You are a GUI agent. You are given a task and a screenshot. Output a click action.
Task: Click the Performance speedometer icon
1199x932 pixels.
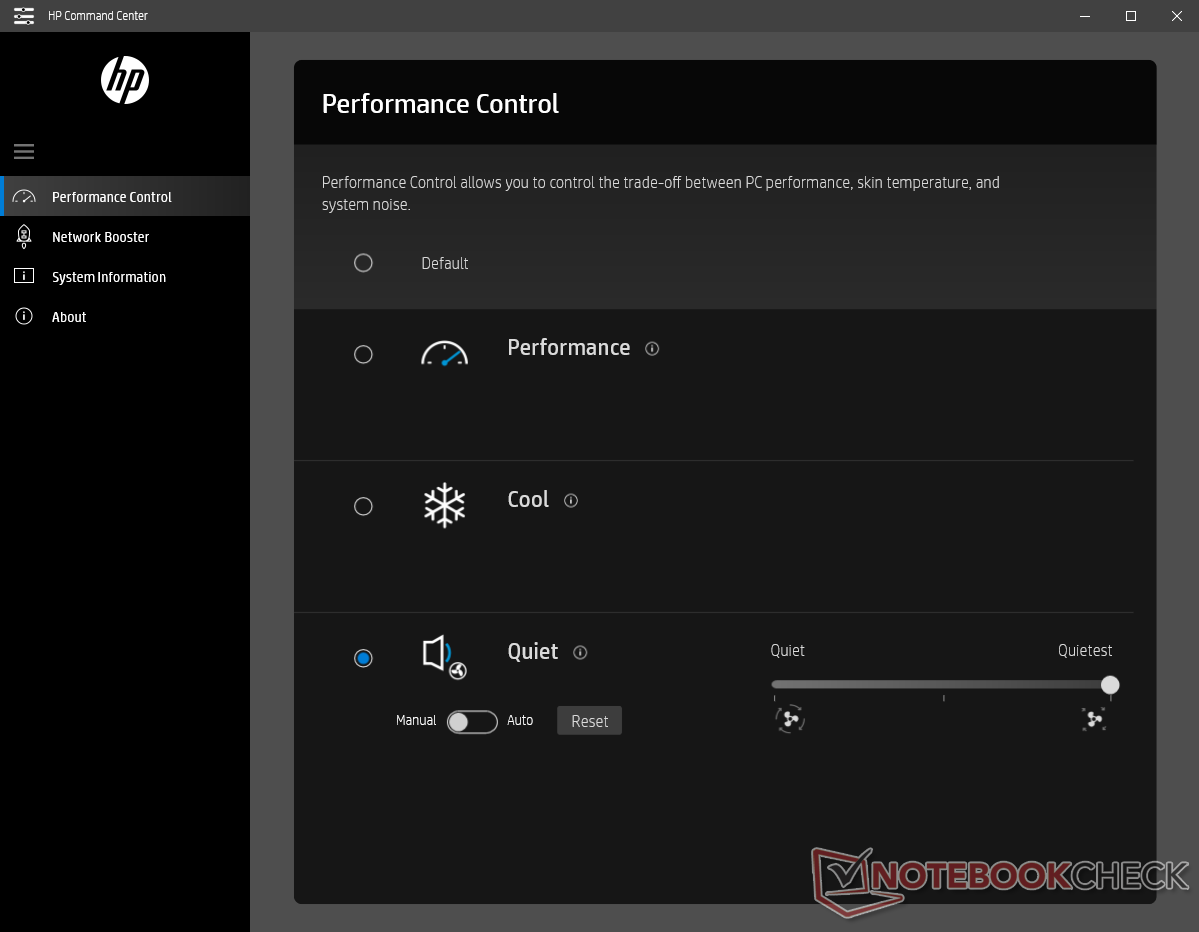pyautogui.click(x=444, y=353)
